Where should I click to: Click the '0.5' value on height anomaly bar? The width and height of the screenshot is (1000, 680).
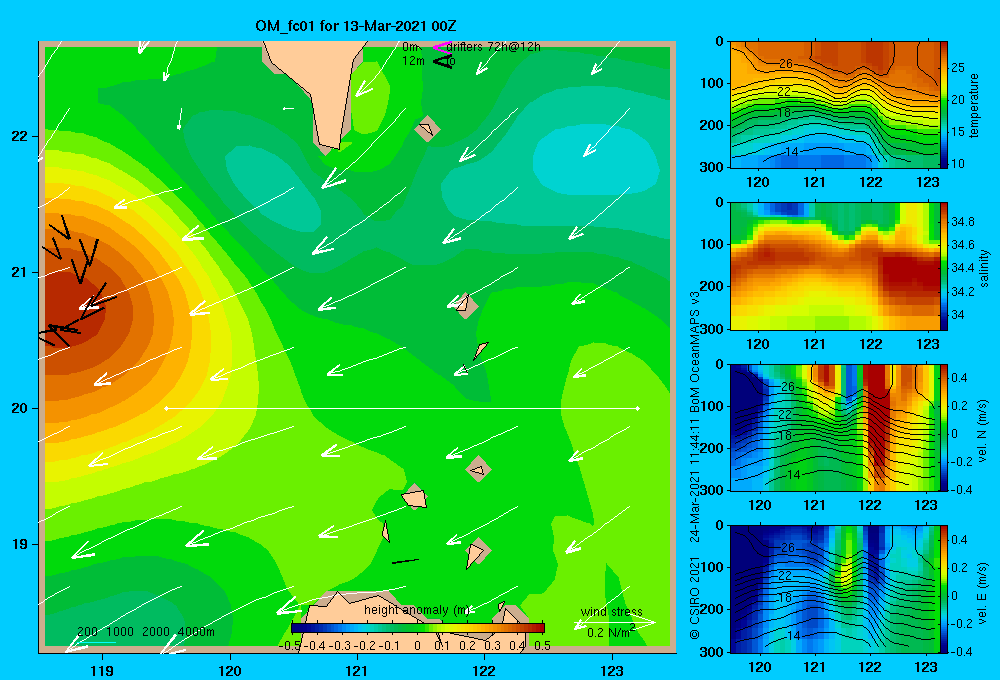[542, 646]
